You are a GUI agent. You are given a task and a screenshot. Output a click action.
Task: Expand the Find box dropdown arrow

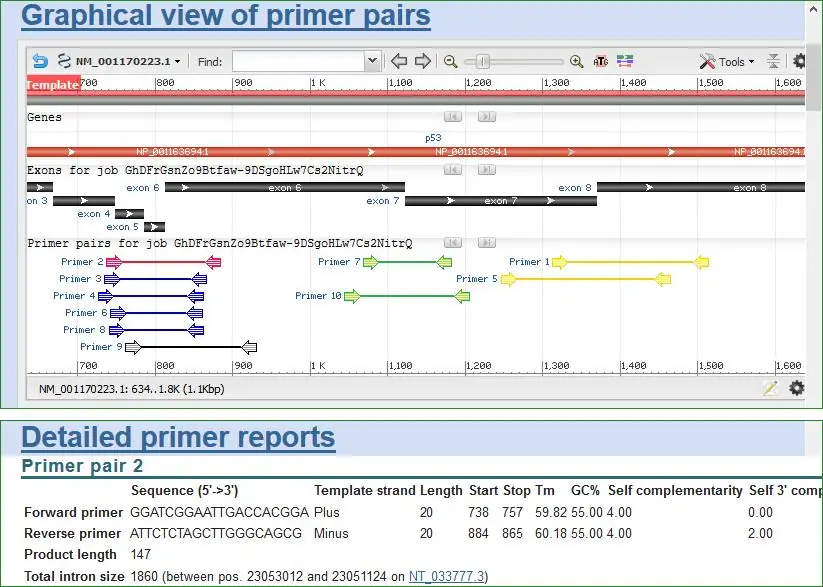click(x=373, y=61)
